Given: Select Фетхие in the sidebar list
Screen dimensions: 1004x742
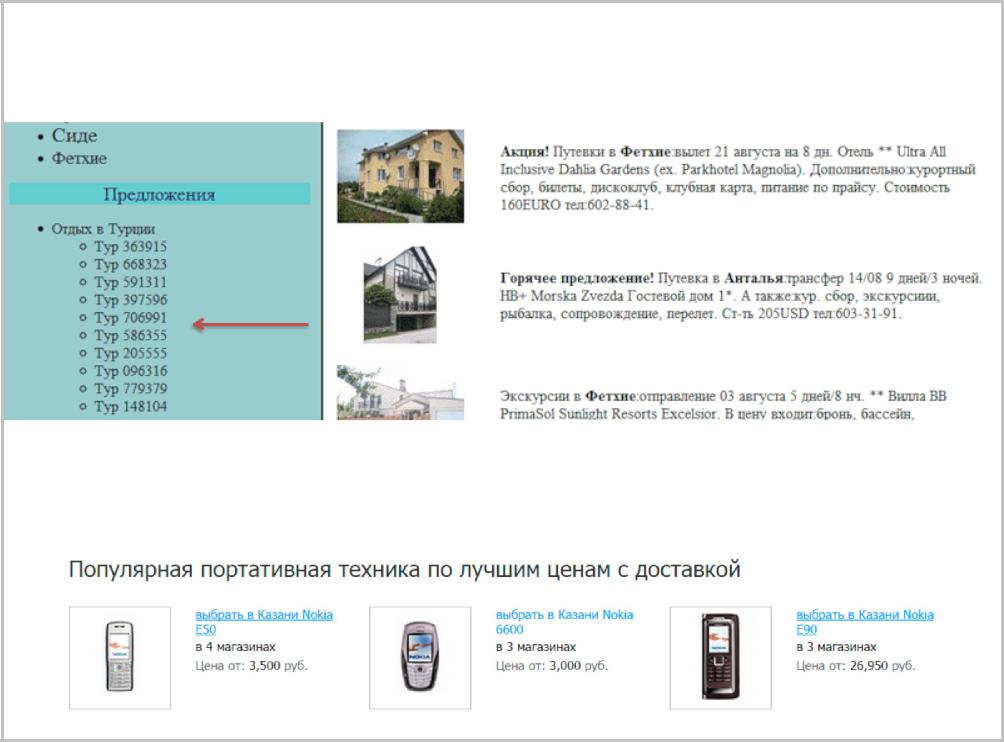Looking at the screenshot, I should pyautogui.click(x=79, y=158).
